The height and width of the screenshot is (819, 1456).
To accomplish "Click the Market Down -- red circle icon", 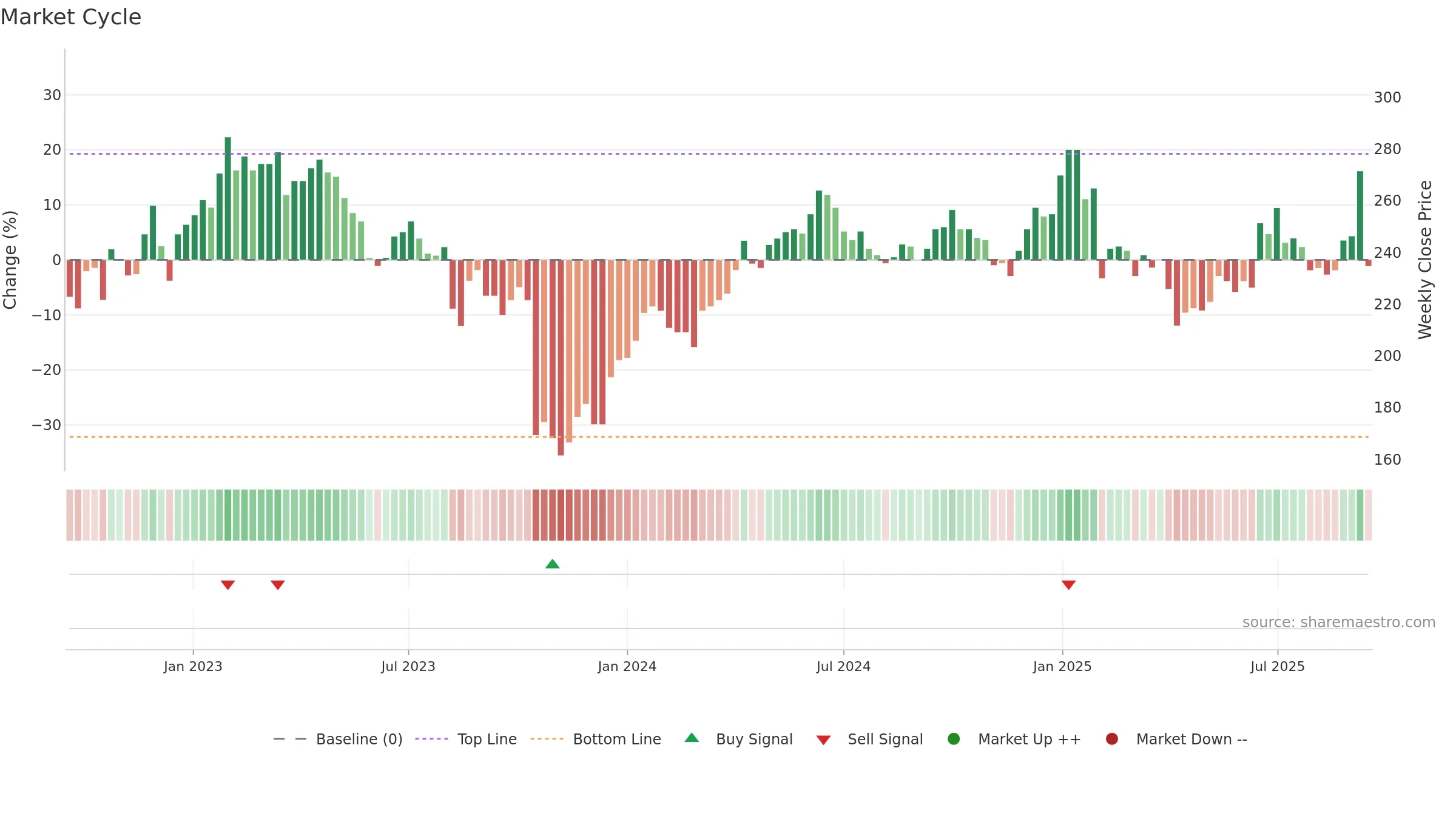I will coord(1112,739).
